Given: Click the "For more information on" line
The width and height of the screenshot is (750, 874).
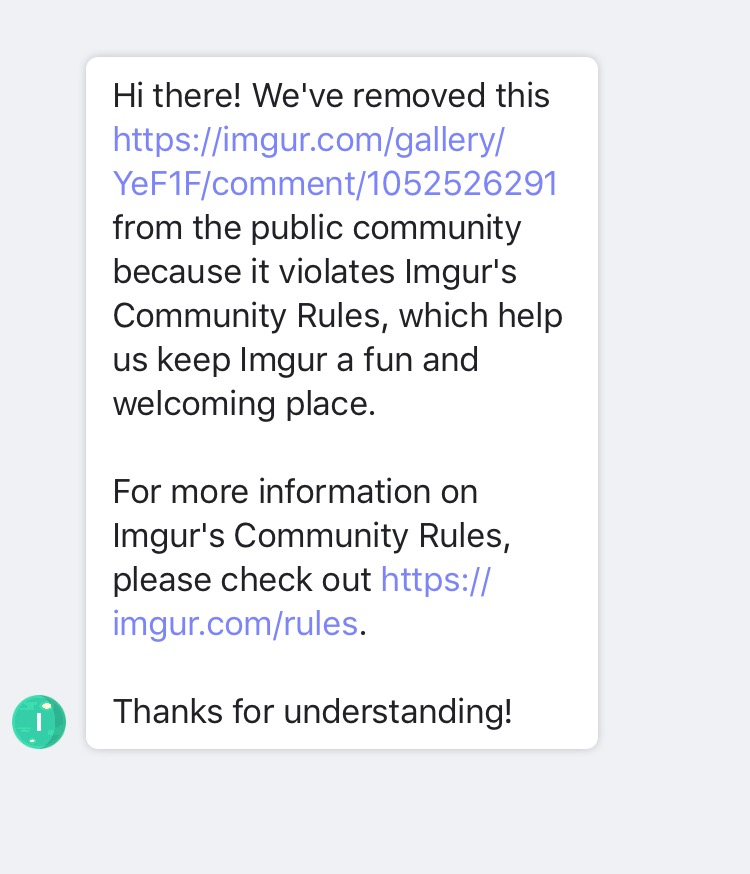Looking at the screenshot, I should click(x=295, y=492).
